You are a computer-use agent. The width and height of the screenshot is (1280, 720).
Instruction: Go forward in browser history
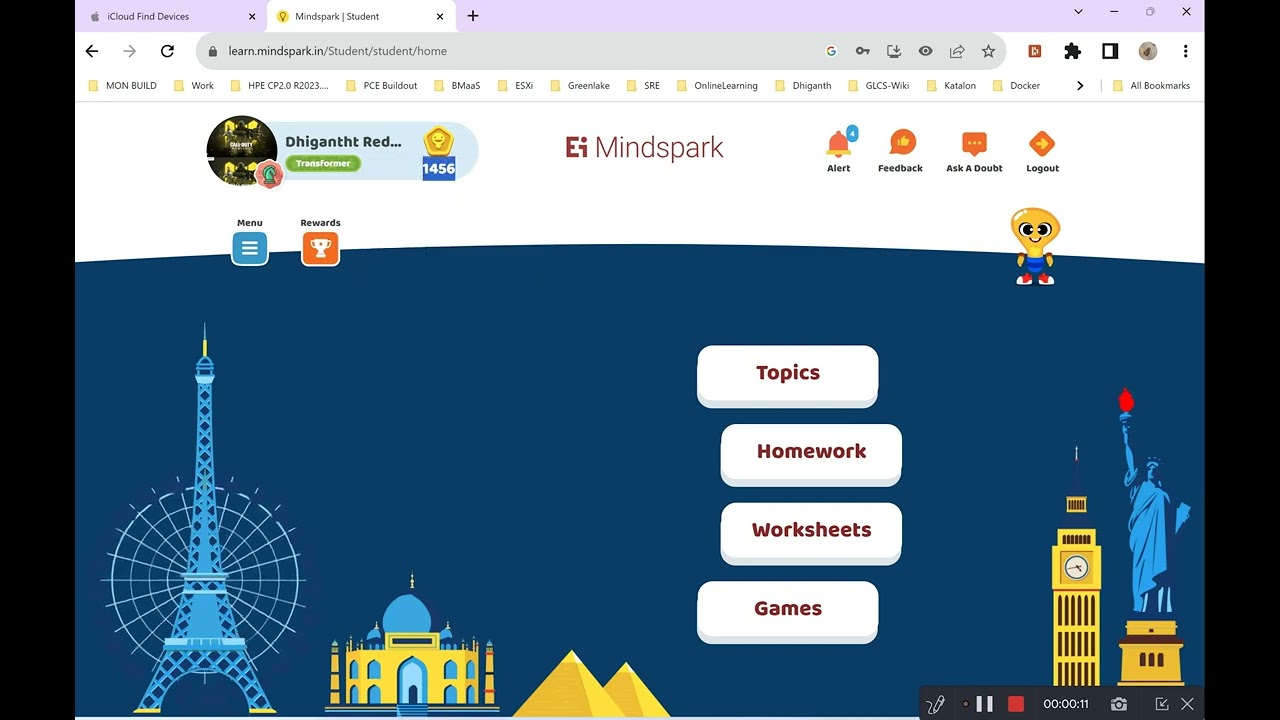(129, 51)
